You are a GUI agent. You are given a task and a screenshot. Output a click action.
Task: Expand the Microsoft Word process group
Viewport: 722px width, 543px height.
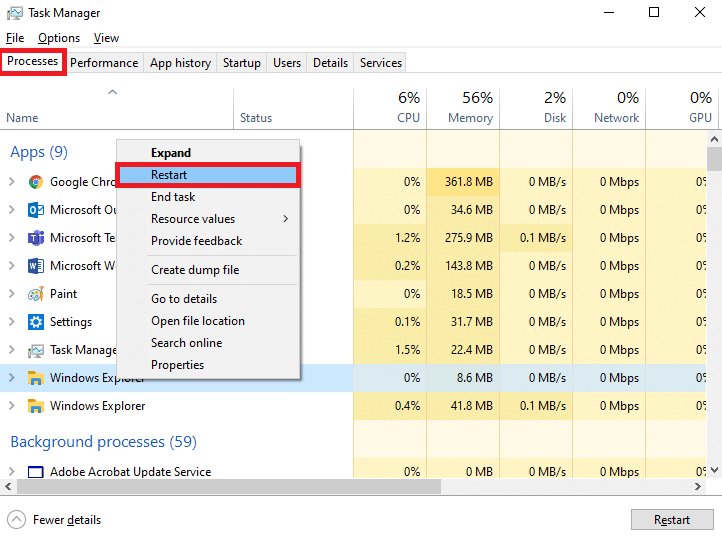[x=12, y=266]
